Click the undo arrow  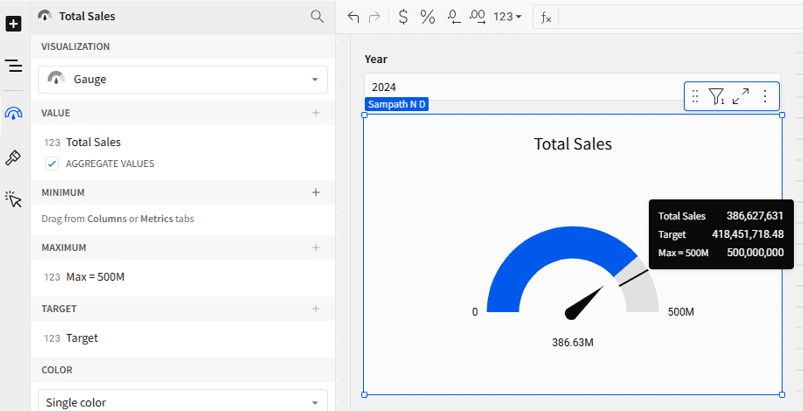353,16
